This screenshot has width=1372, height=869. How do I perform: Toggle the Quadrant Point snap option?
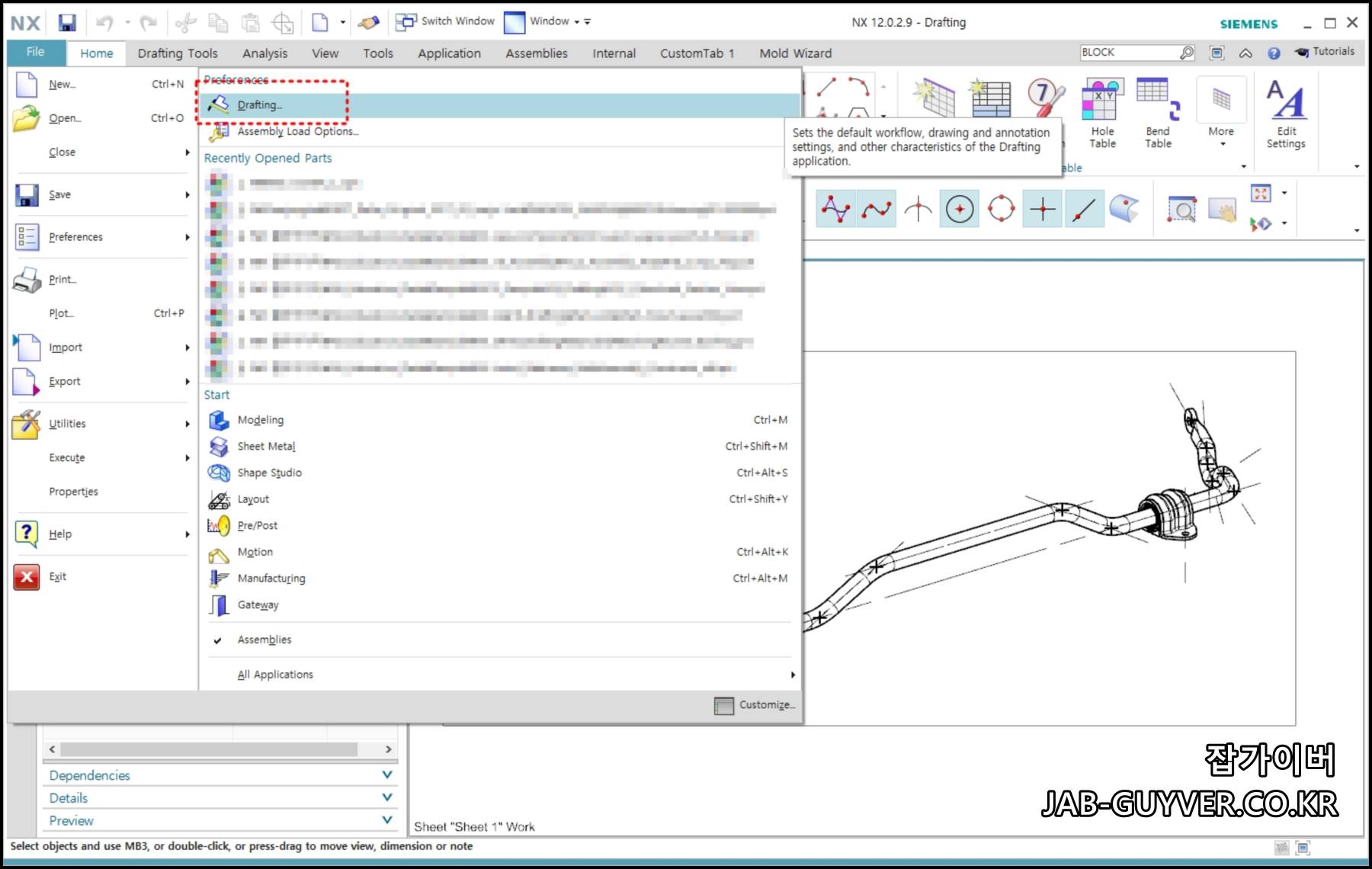click(1001, 209)
